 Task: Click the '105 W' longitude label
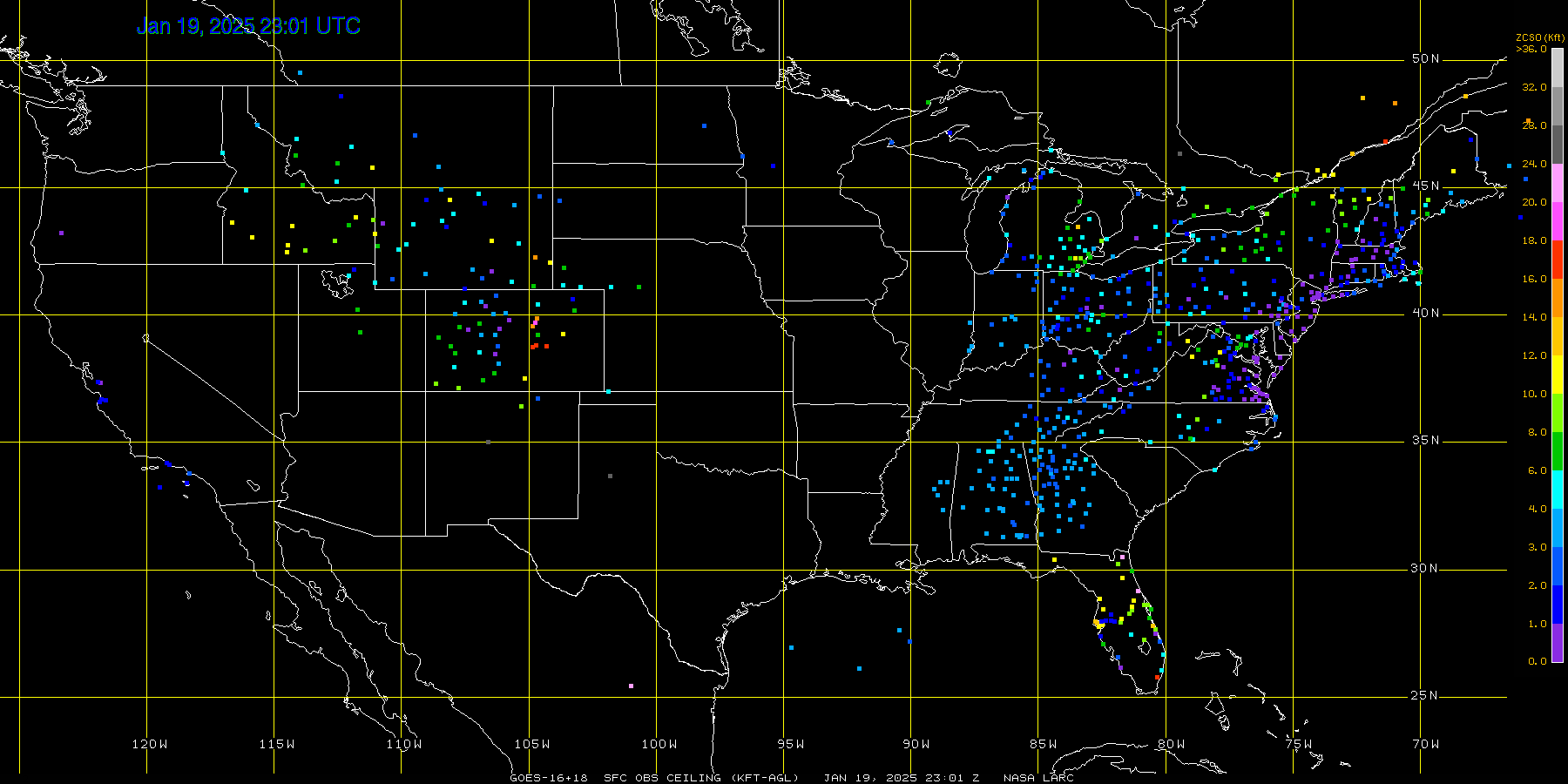click(531, 744)
